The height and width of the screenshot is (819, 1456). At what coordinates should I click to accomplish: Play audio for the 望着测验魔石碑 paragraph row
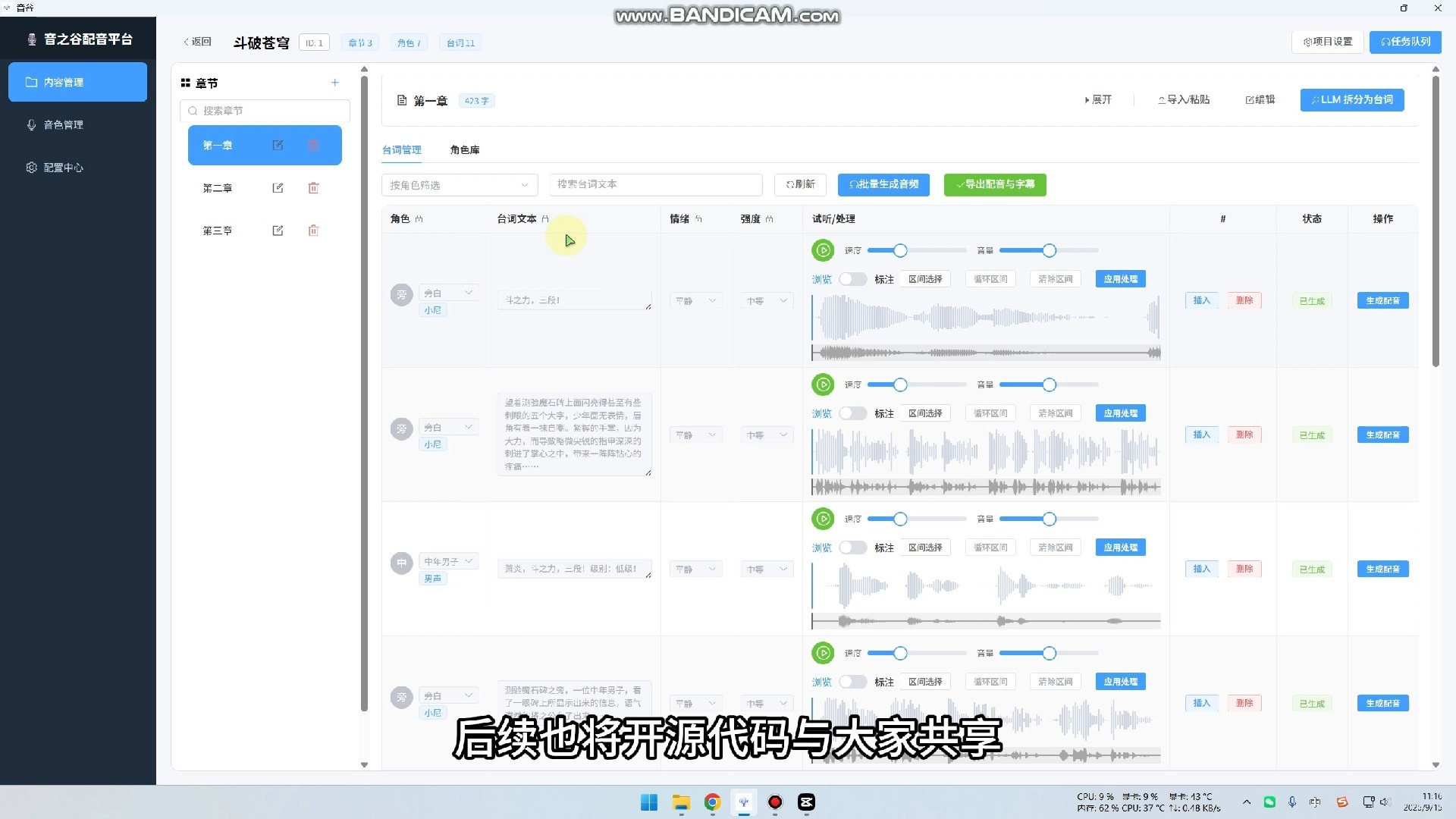click(823, 384)
